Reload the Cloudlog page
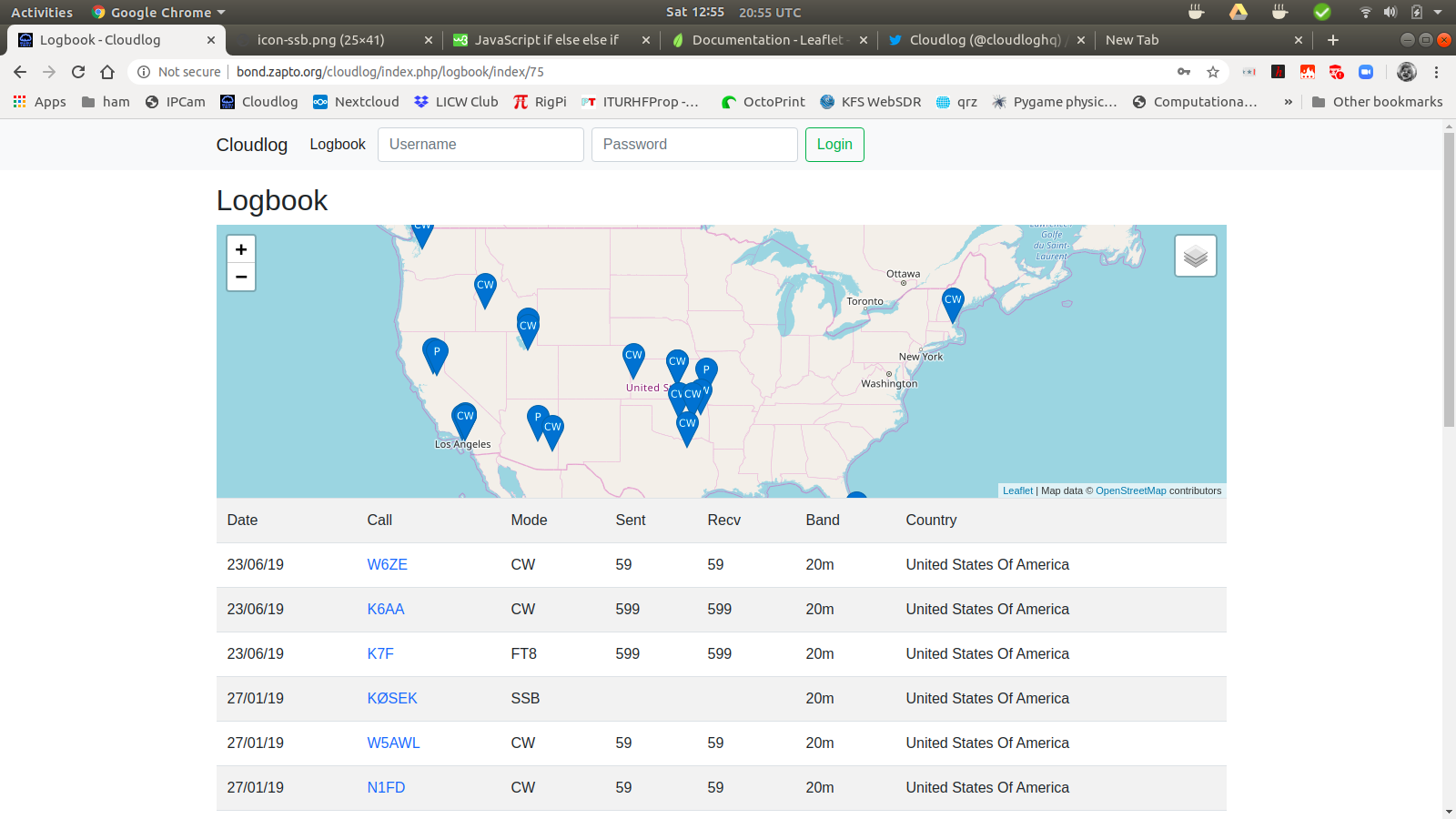 pos(78,72)
